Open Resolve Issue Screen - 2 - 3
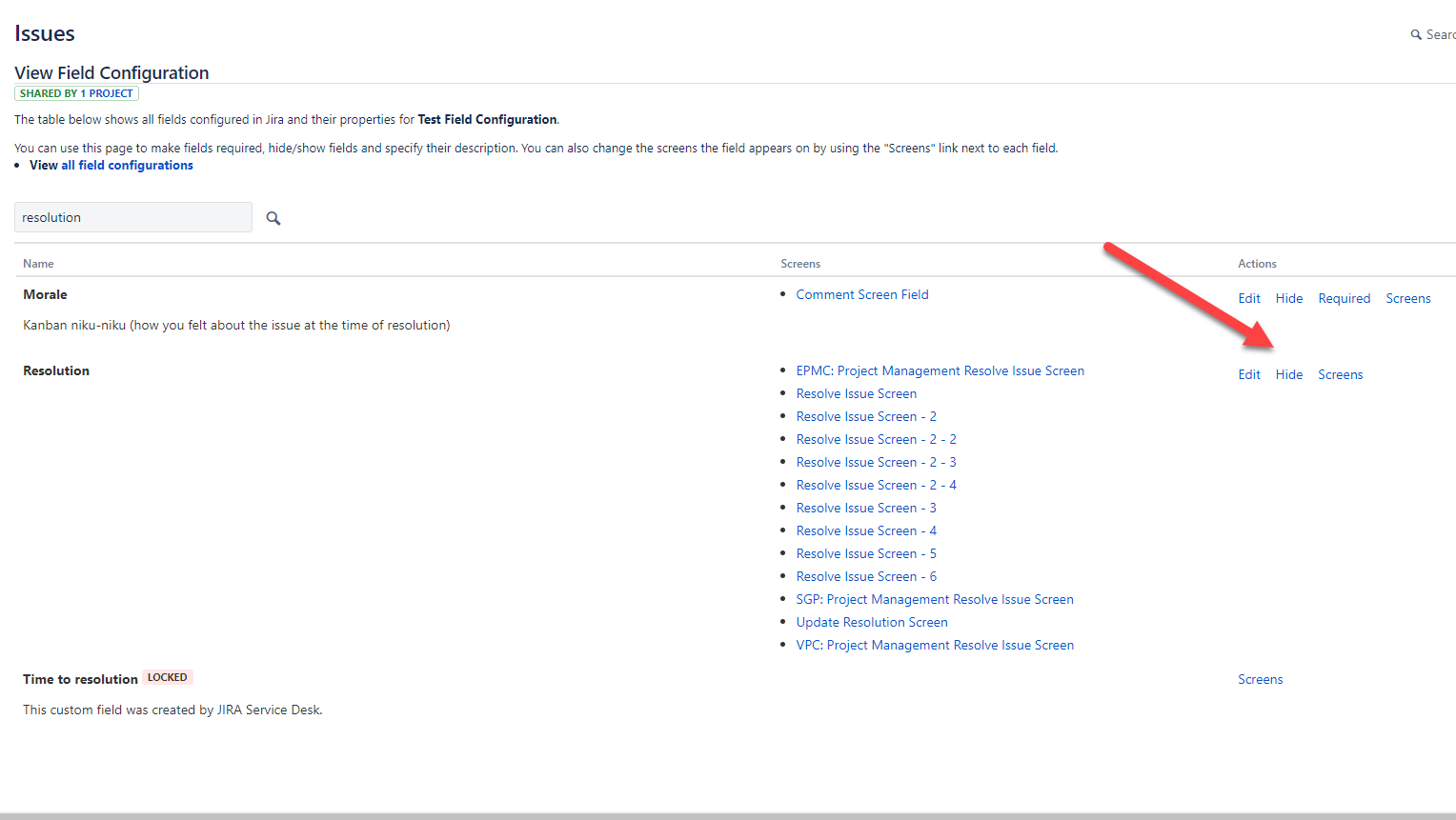The height and width of the screenshot is (820, 1456). pyautogui.click(x=876, y=461)
